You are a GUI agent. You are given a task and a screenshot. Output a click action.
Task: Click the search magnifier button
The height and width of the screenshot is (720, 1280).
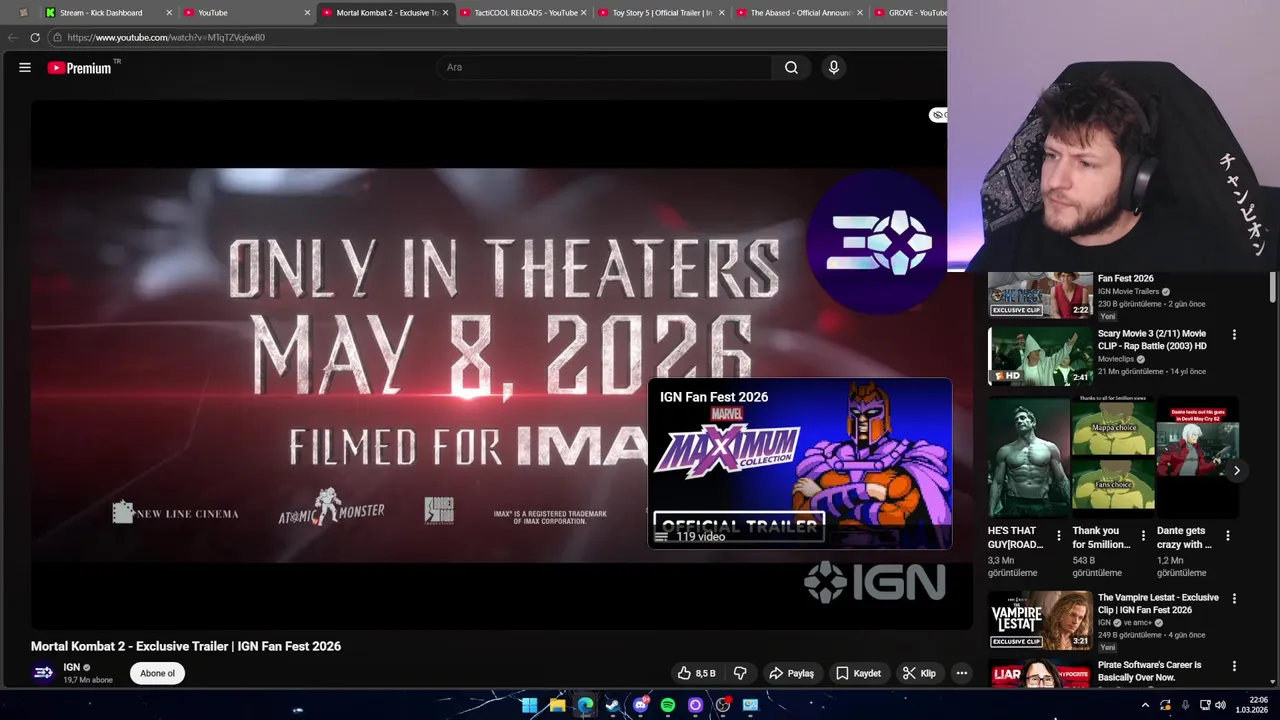[x=791, y=67]
